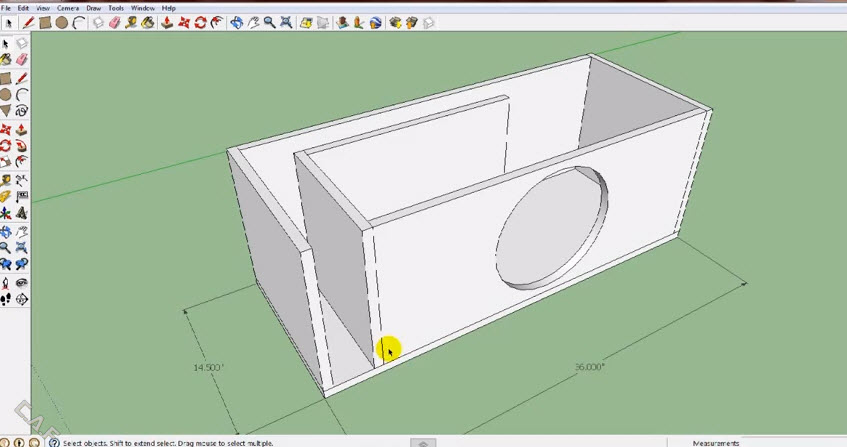
Task: Activate the Rotate tool in the horizontal toolbar
Action: tap(200, 23)
